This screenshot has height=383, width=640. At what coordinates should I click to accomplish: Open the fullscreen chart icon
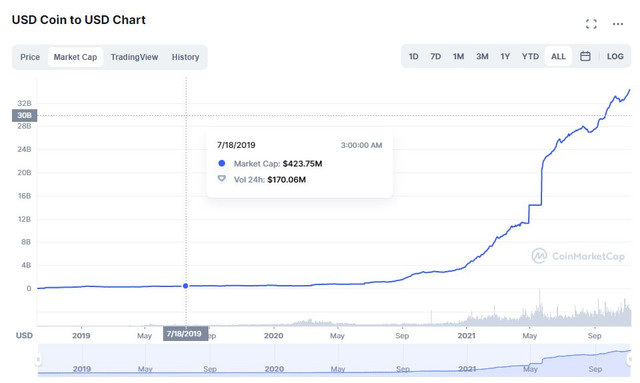pyautogui.click(x=591, y=24)
